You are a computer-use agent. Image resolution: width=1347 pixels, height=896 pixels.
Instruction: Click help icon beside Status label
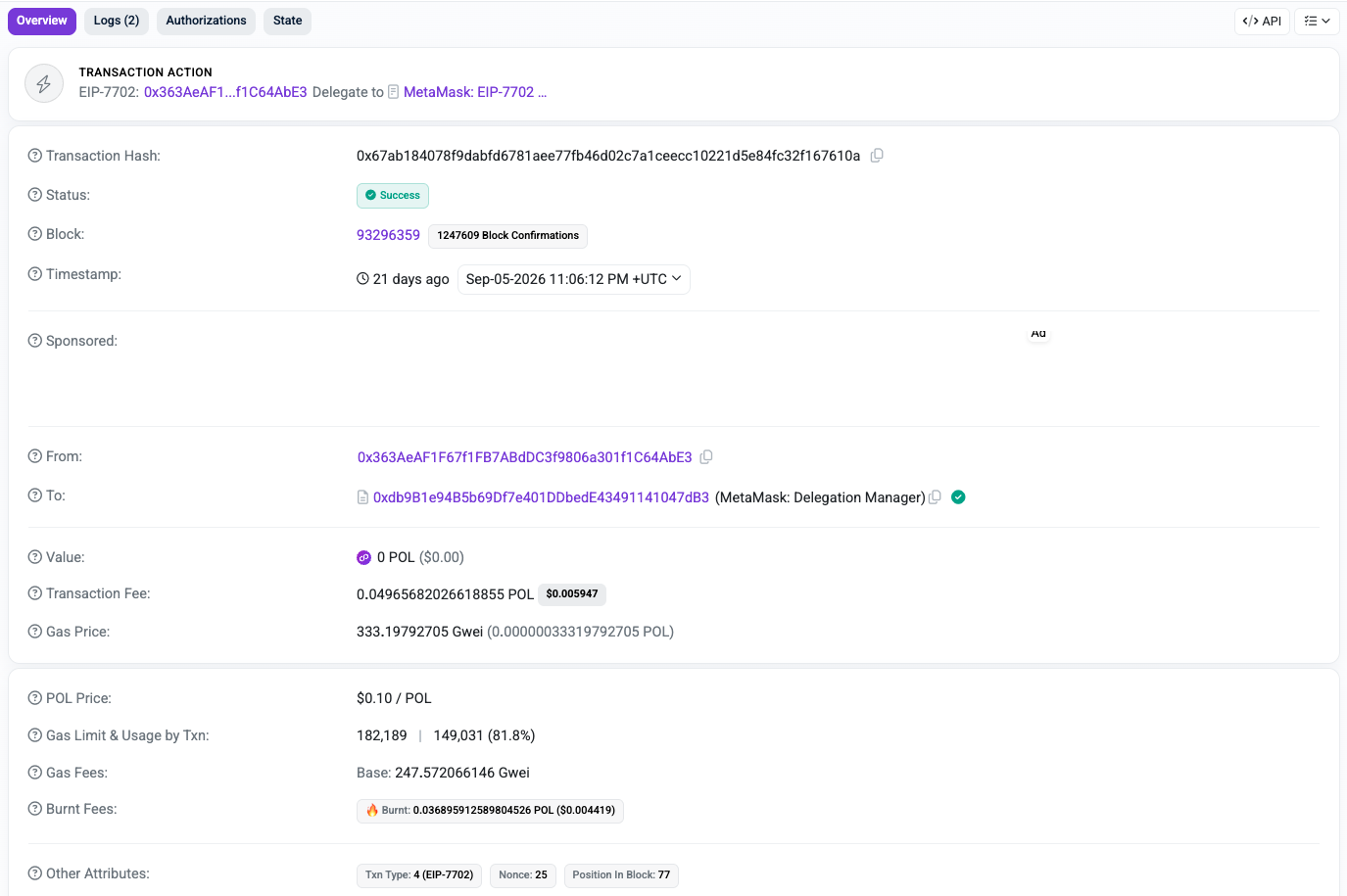(x=35, y=195)
